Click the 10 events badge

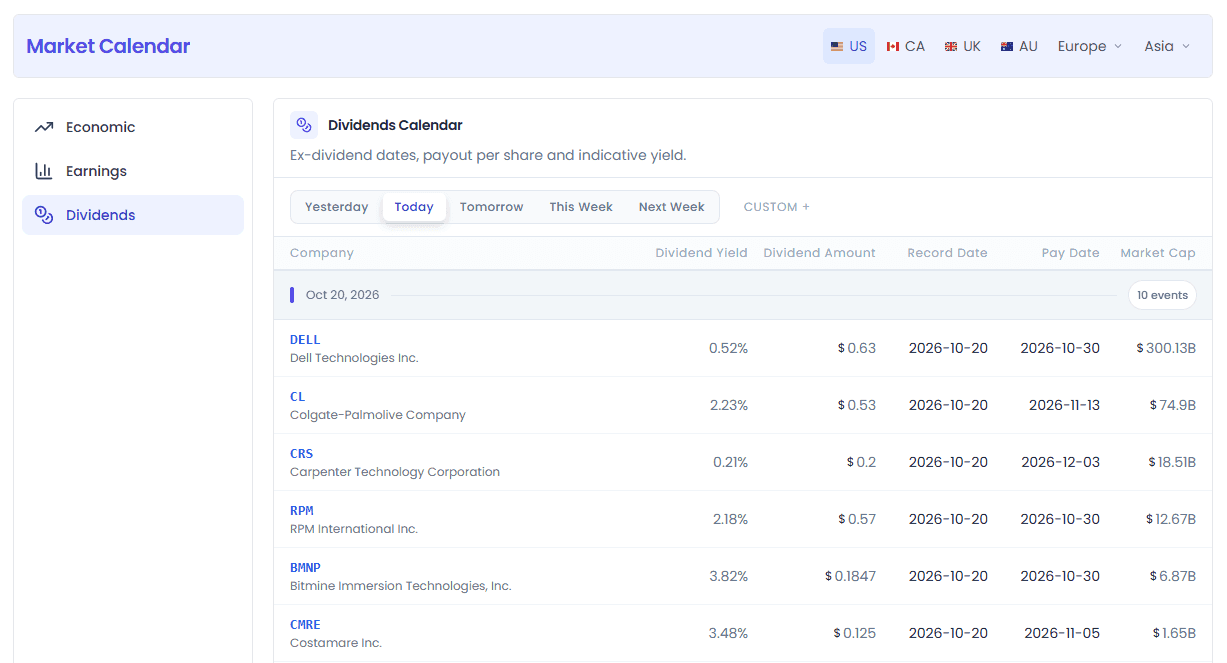1162,295
